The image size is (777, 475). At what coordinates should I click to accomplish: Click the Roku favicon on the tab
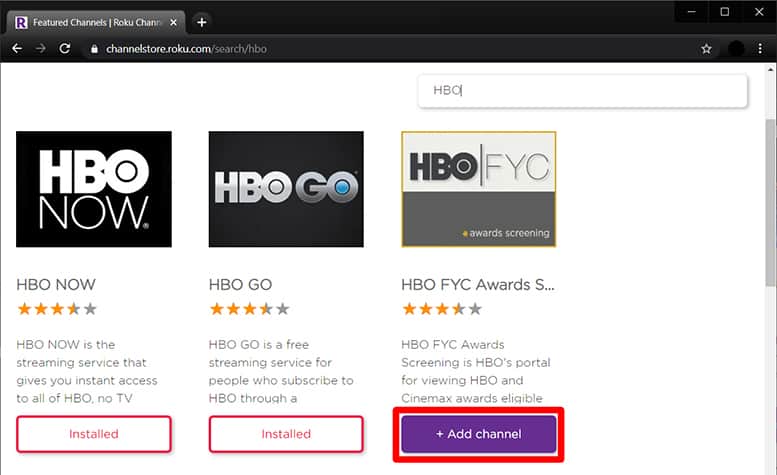pyautogui.click(x=21, y=22)
